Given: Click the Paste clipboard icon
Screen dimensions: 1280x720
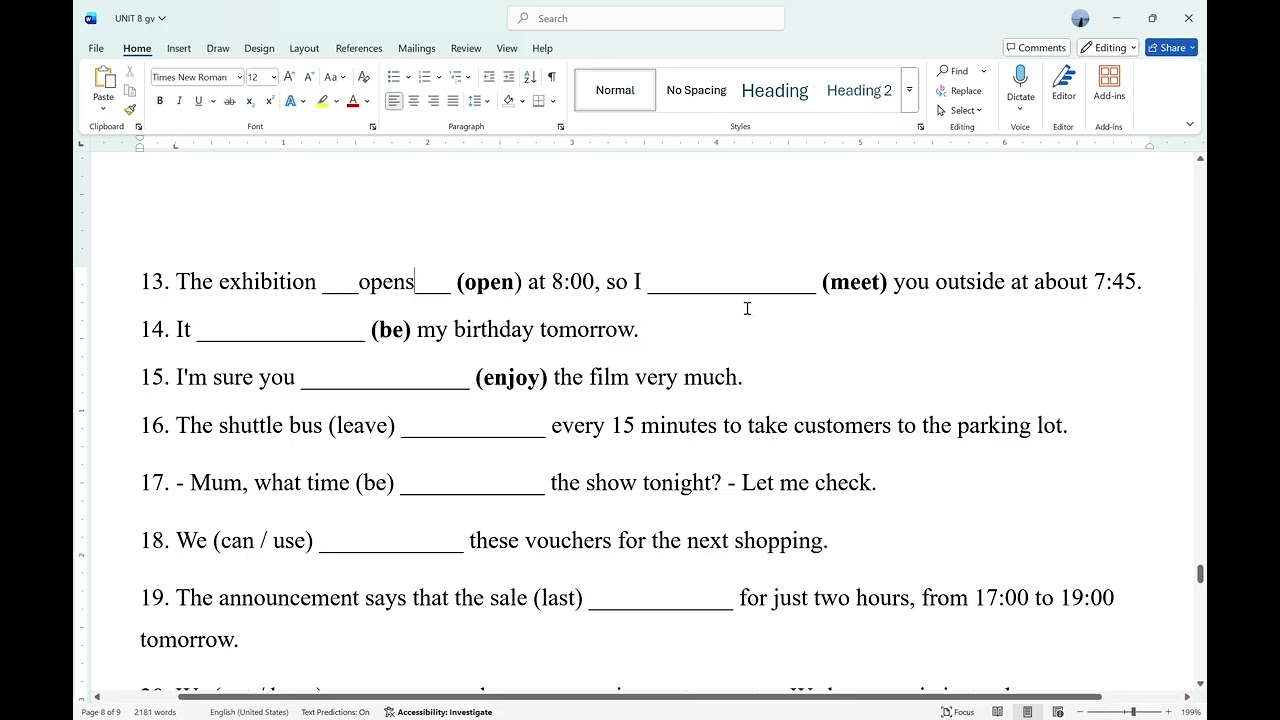Looking at the screenshot, I should [x=103, y=78].
